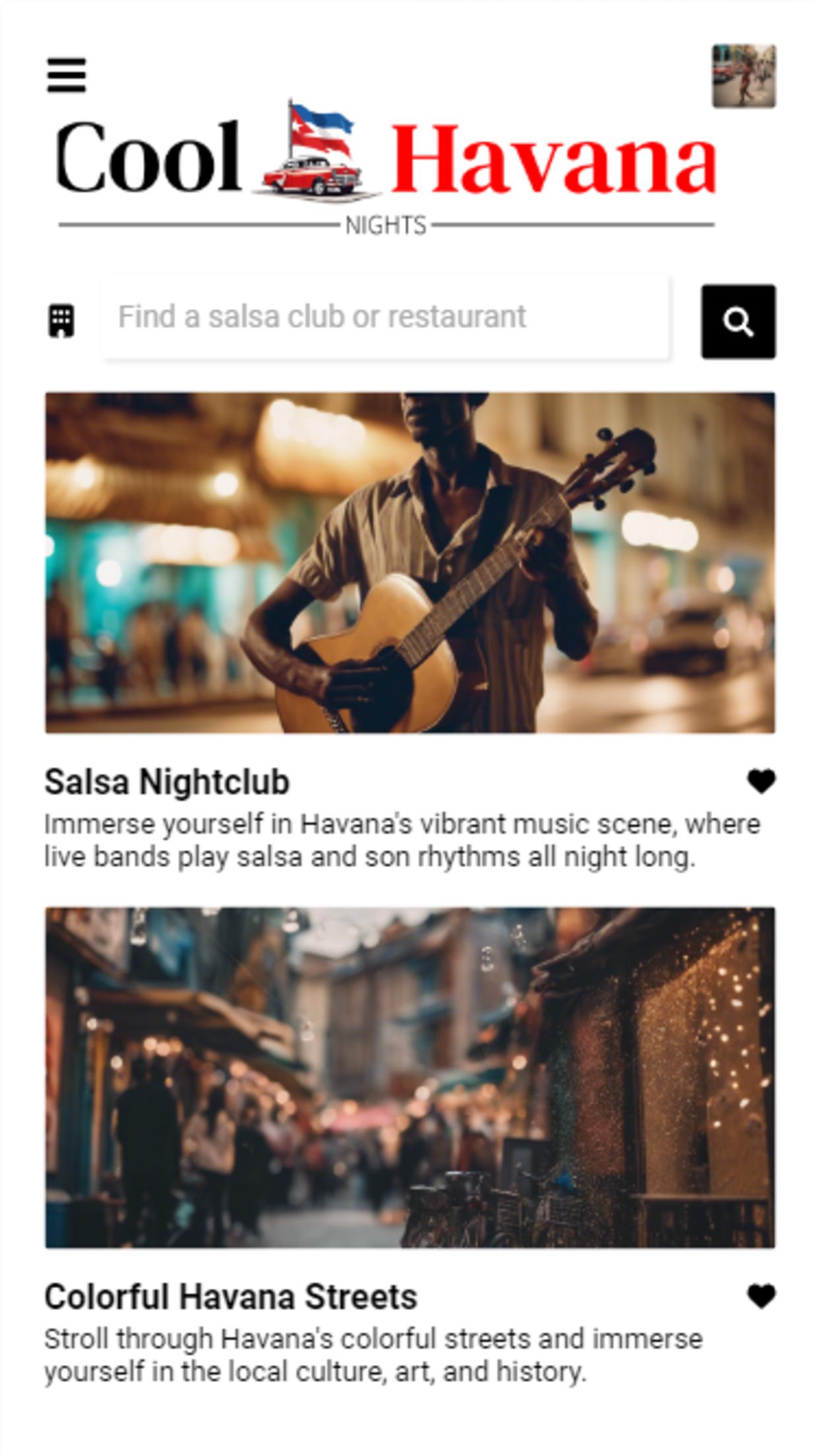Viewport: 819px width, 1456px height.
Task: Click the red Havana logo text
Action: (554, 160)
